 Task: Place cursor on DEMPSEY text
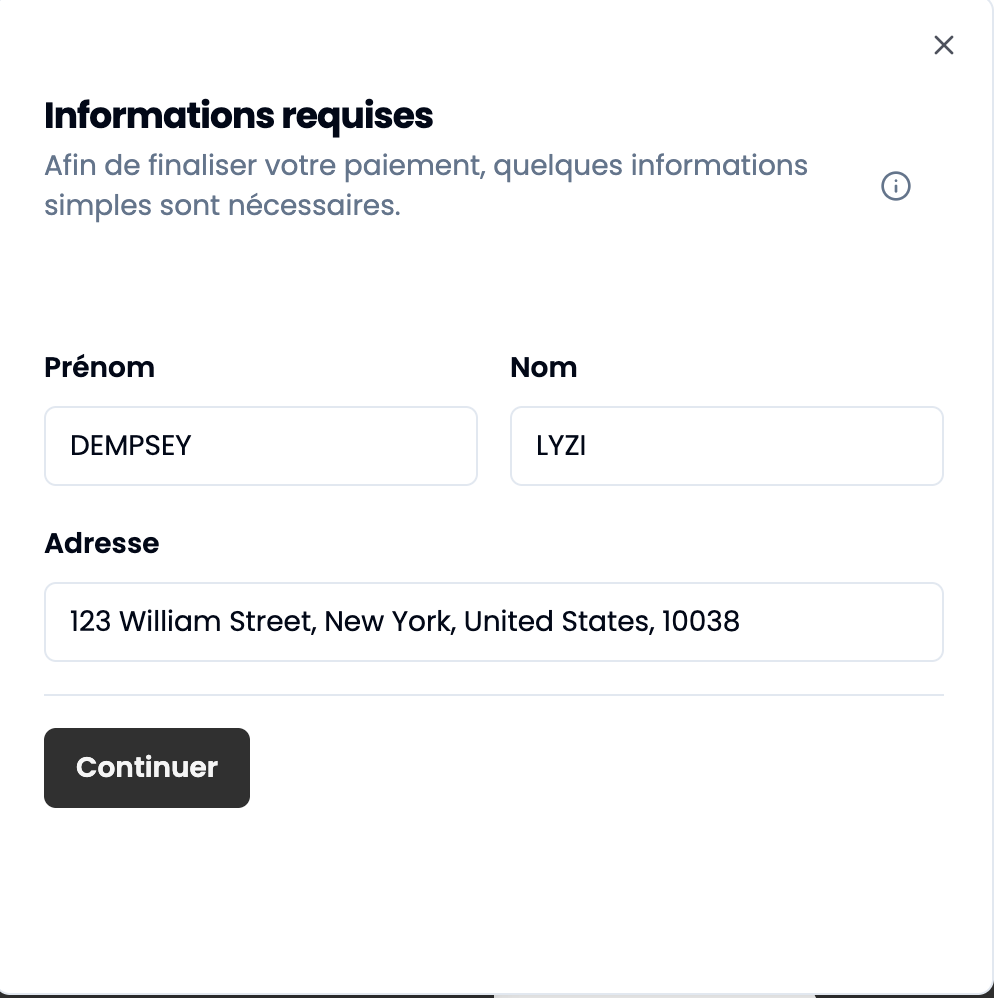click(x=130, y=446)
